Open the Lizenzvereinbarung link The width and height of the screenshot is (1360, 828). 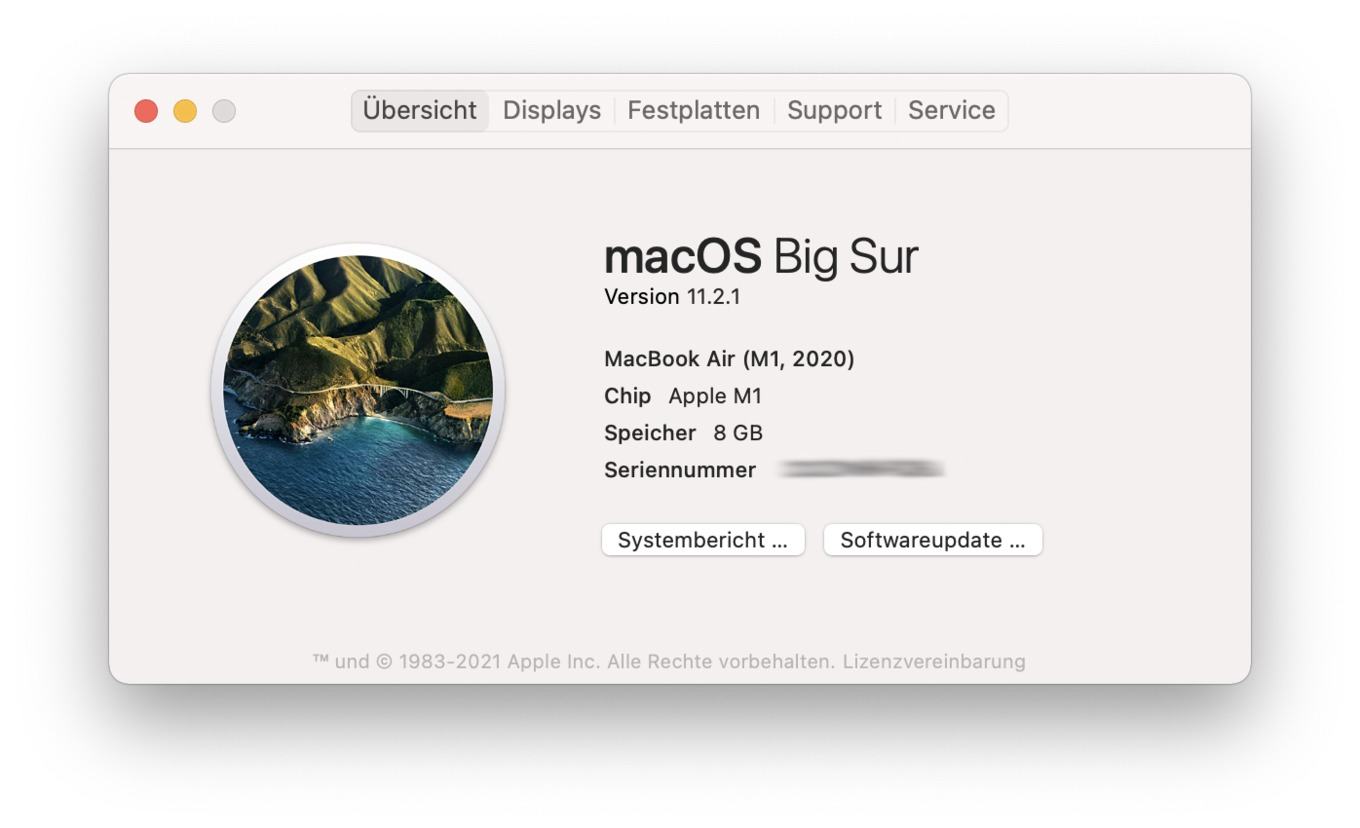click(x=934, y=661)
